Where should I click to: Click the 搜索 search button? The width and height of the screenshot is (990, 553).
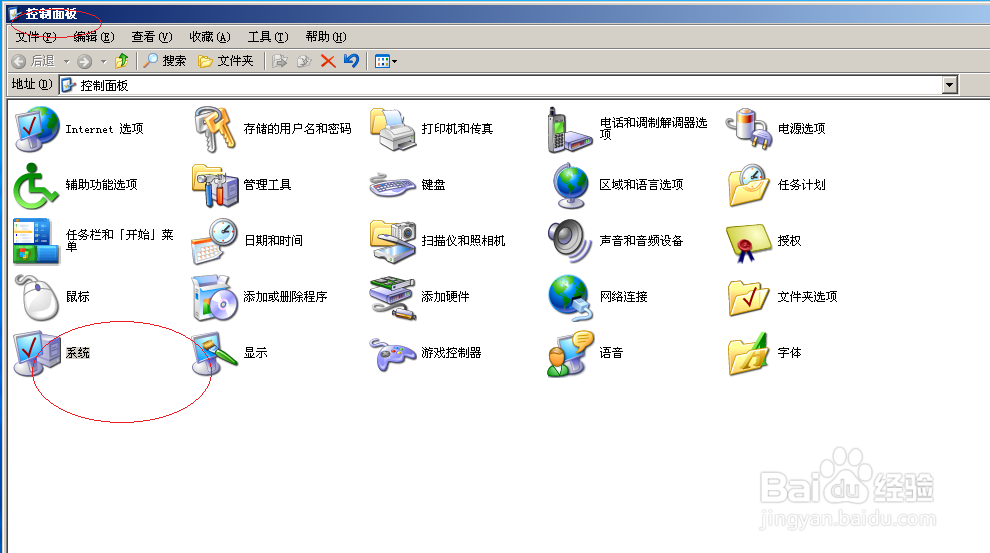point(165,61)
